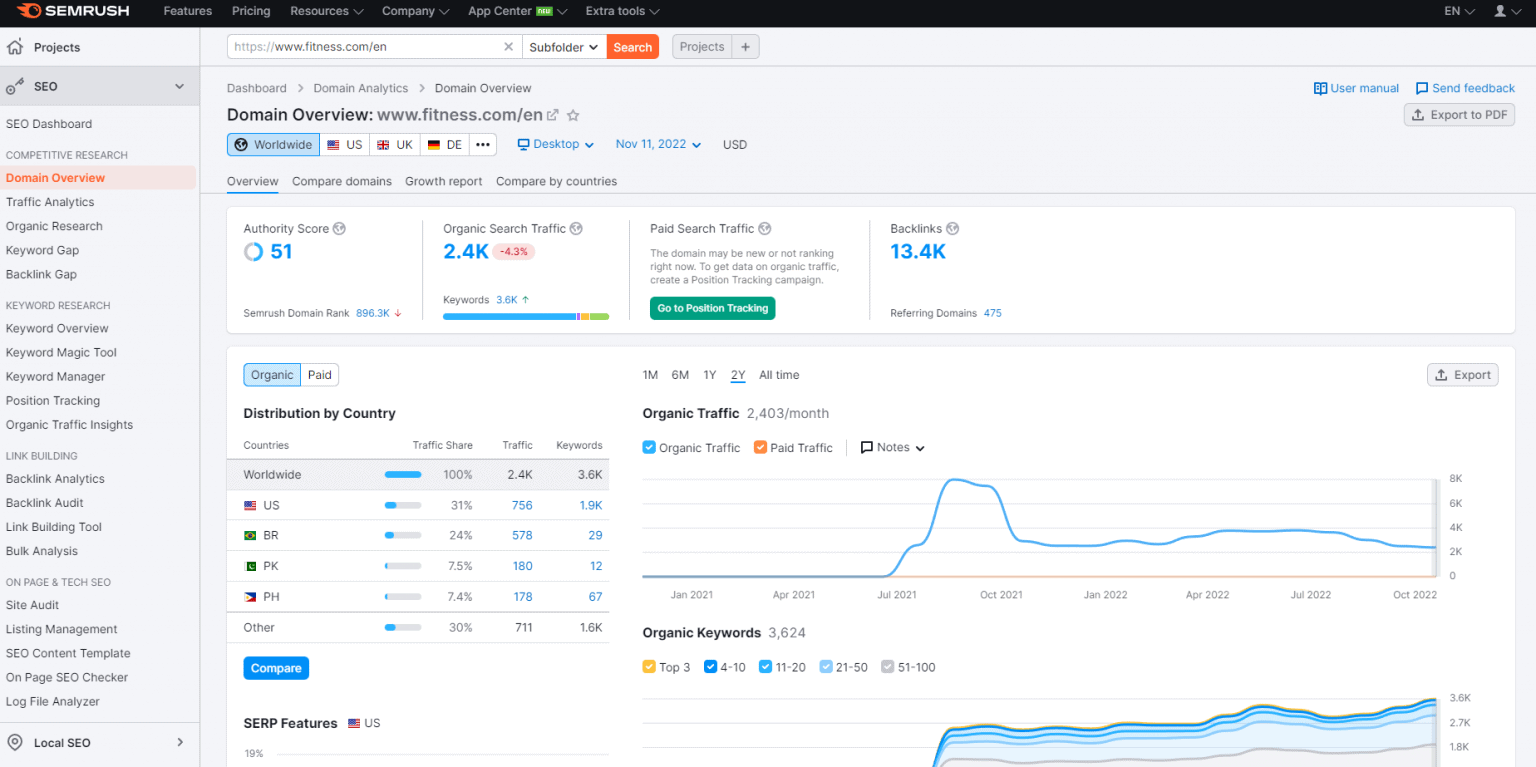Screen dimensions: 1536x767
Task: Click the star icon to favorite this report
Action: tap(573, 115)
